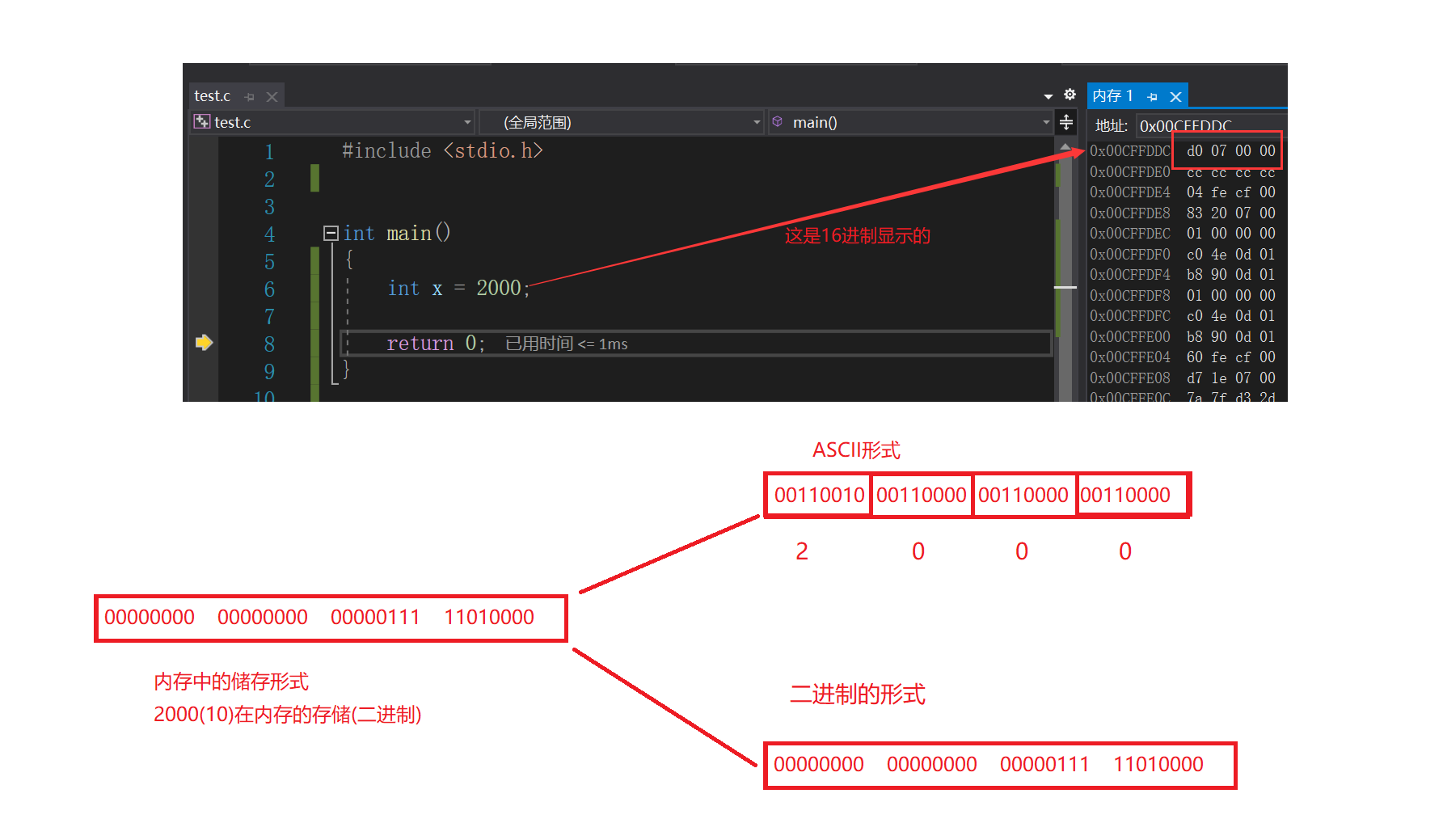Click memory row 0x00CFFE04
This screenshot has height=840, width=1443.
1183,357
